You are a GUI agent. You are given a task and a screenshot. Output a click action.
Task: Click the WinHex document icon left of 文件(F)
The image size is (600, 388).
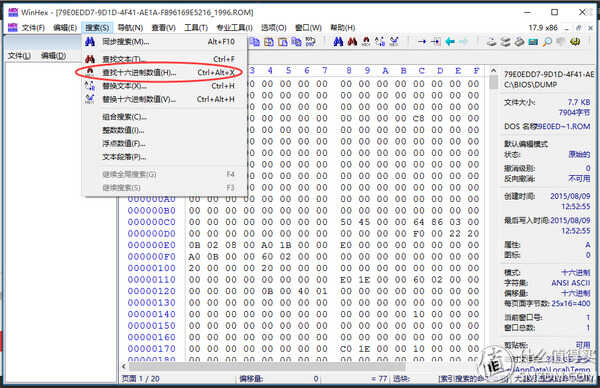tap(13, 28)
